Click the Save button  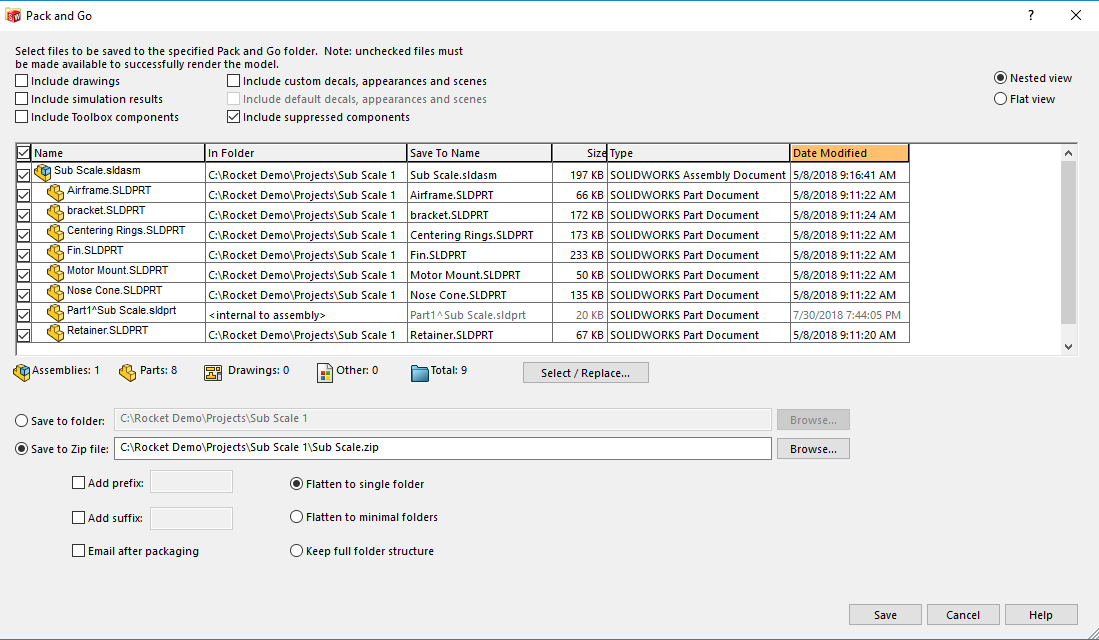[885, 615]
